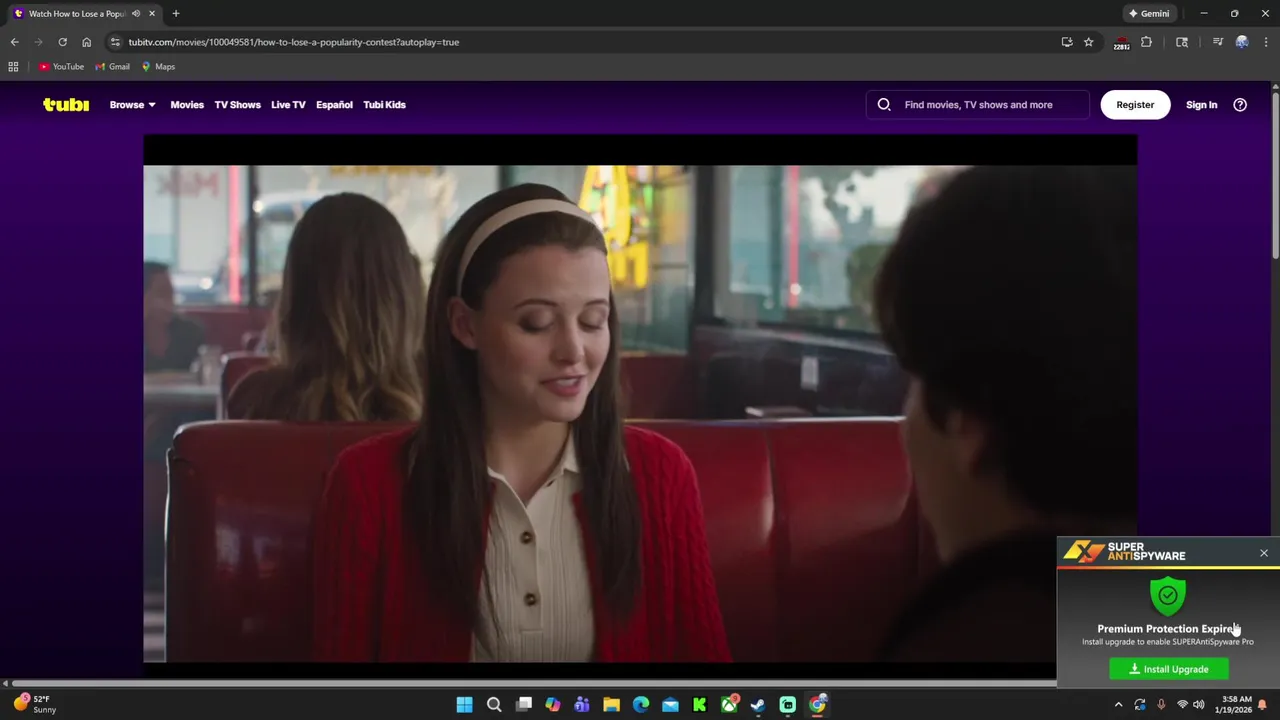
Task: Switch to the Español section
Action: click(334, 104)
